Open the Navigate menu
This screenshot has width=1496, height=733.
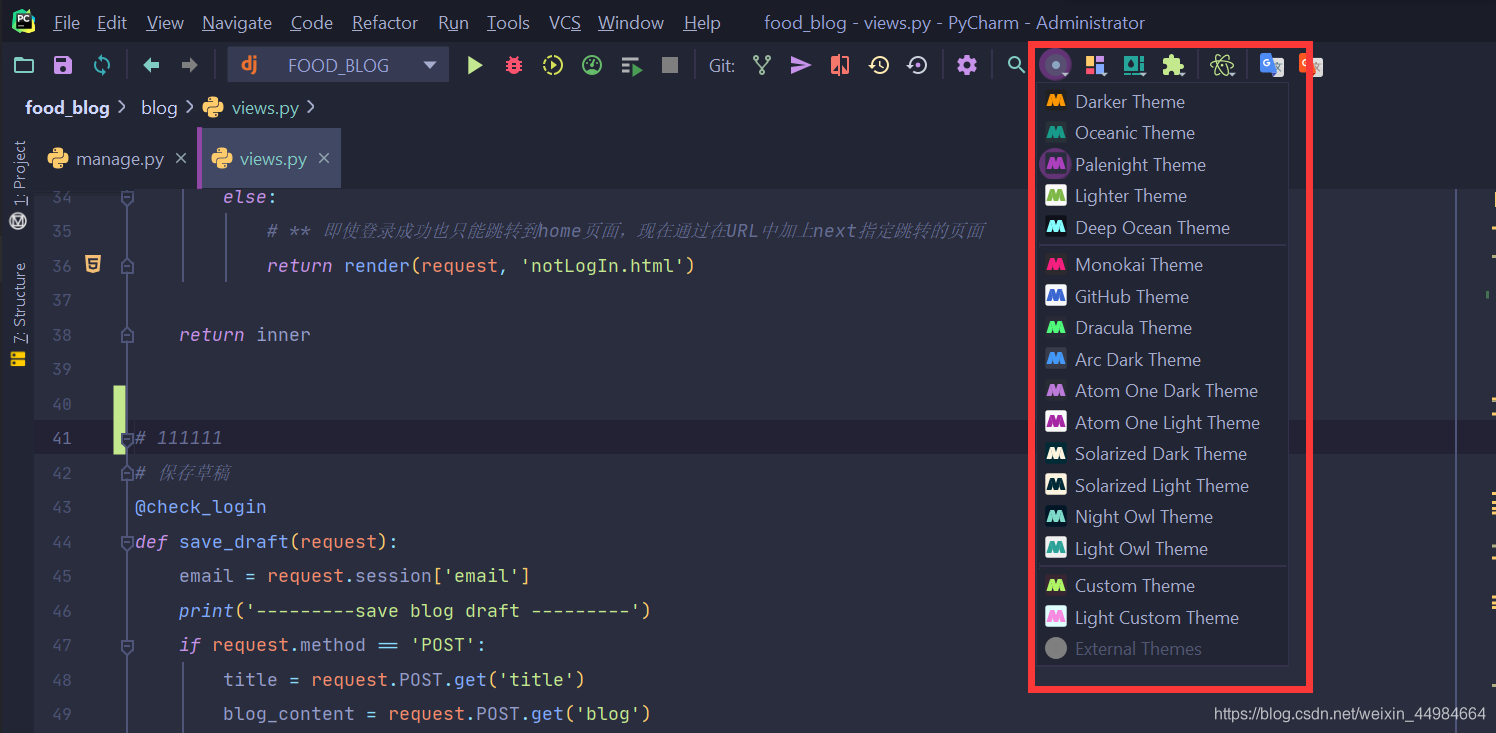pyautogui.click(x=237, y=23)
